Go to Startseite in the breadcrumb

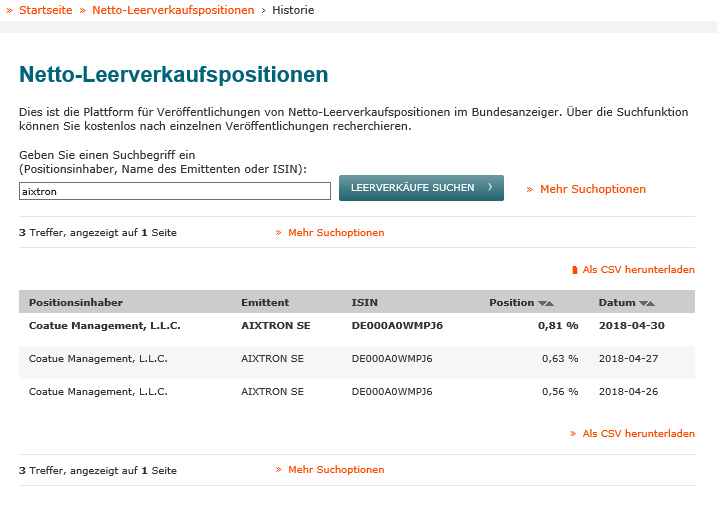click(45, 10)
